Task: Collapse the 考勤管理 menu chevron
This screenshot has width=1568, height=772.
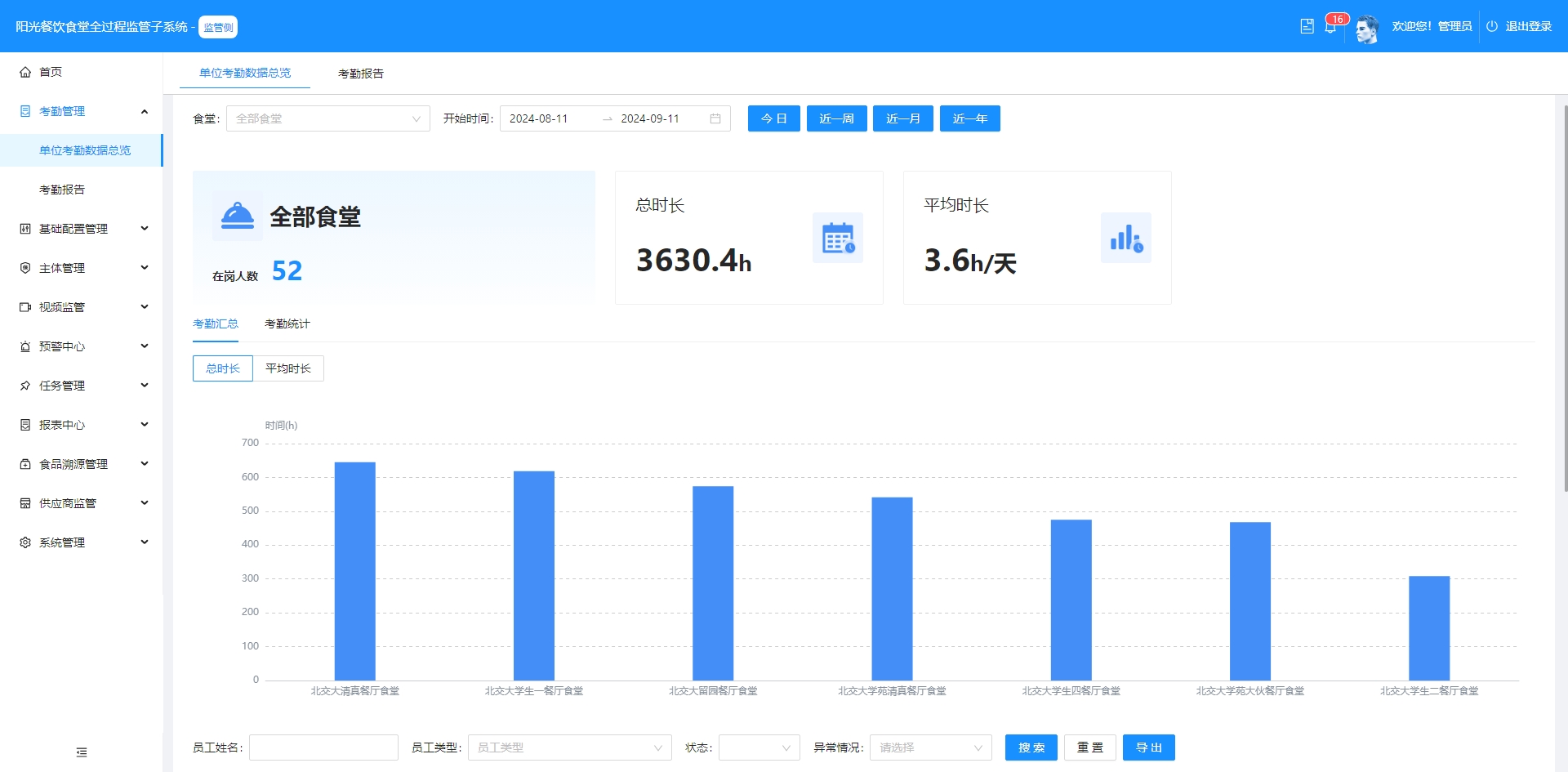Action: click(145, 111)
